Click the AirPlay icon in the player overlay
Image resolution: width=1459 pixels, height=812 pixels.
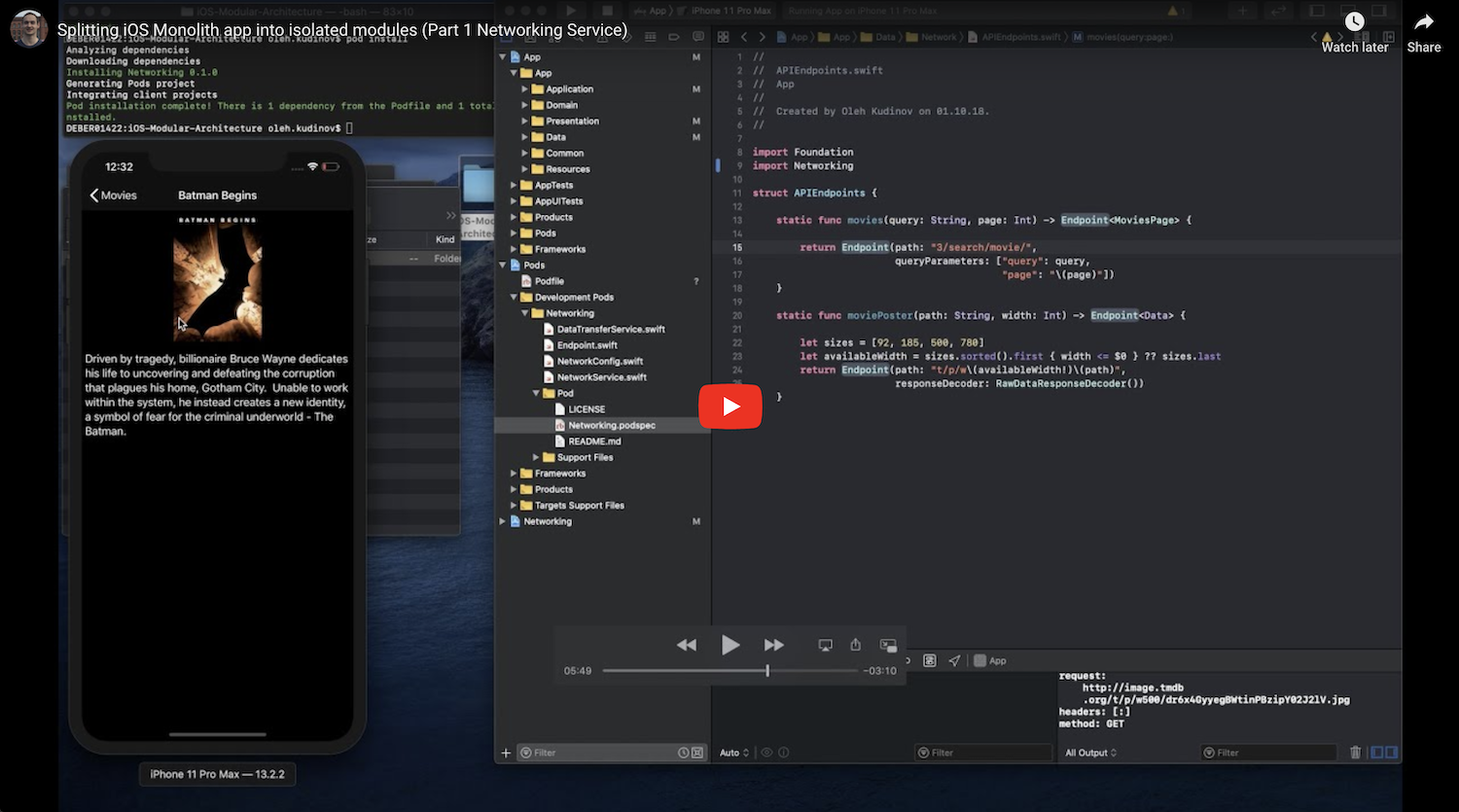click(x=825, y=645)
